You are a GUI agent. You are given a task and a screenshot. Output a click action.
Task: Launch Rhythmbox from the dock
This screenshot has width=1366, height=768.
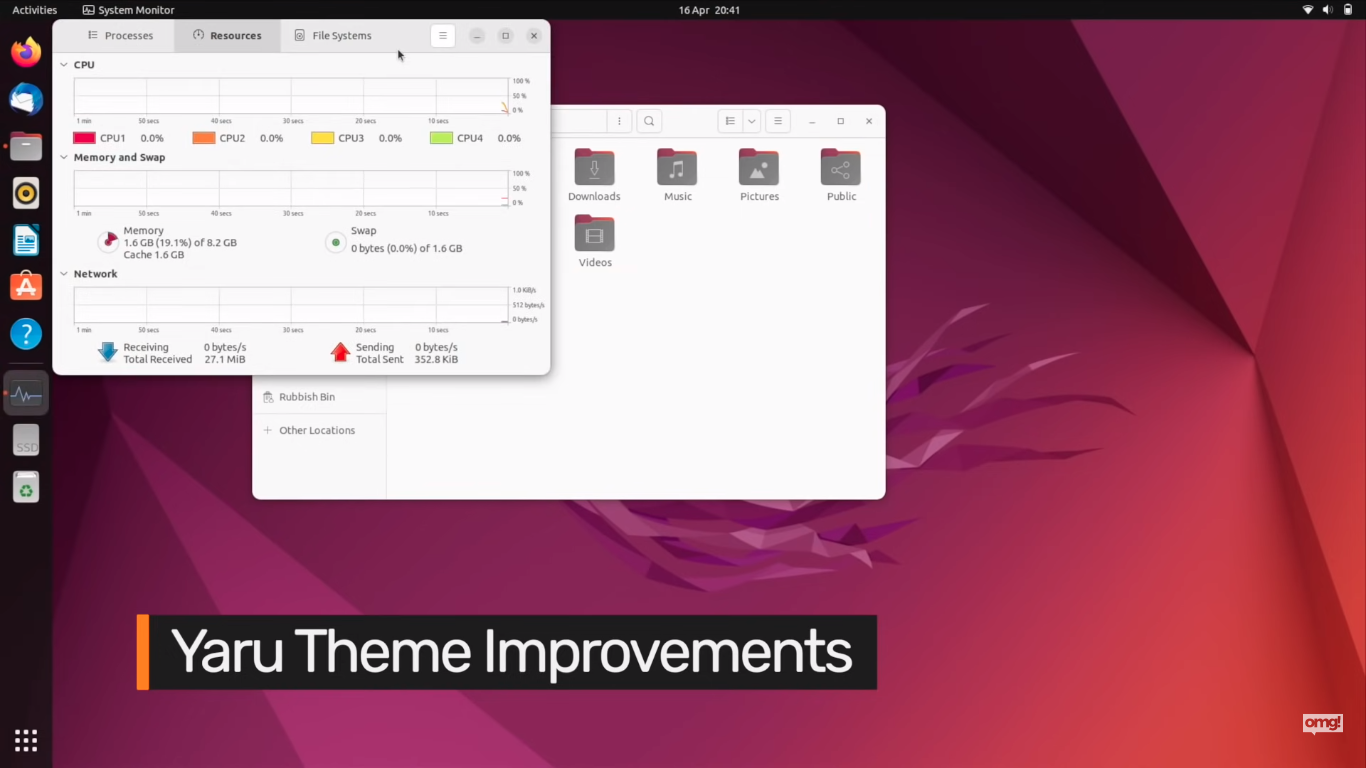click(x=26, y=193)
